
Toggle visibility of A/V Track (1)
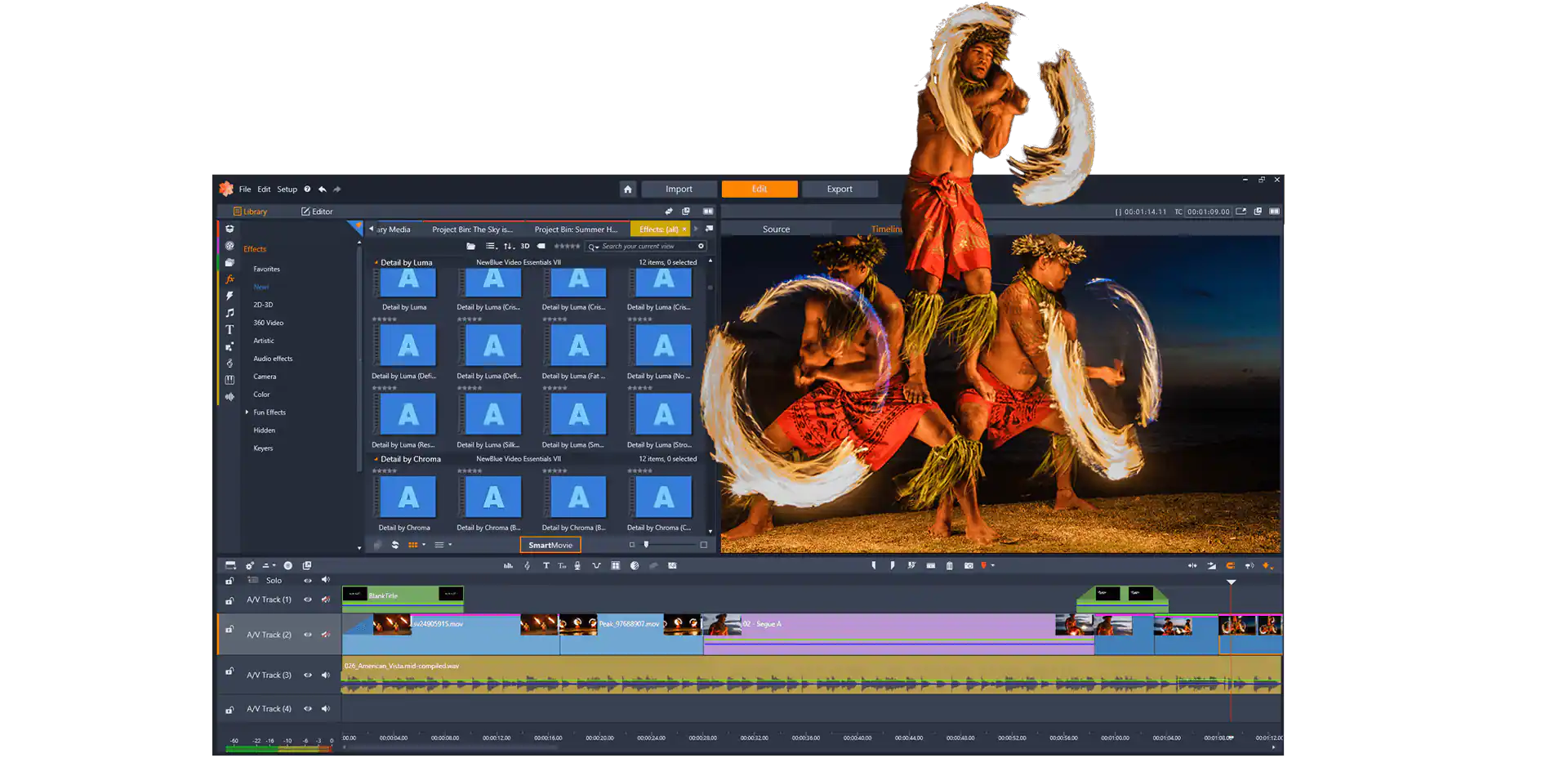[x=308, y=599]
